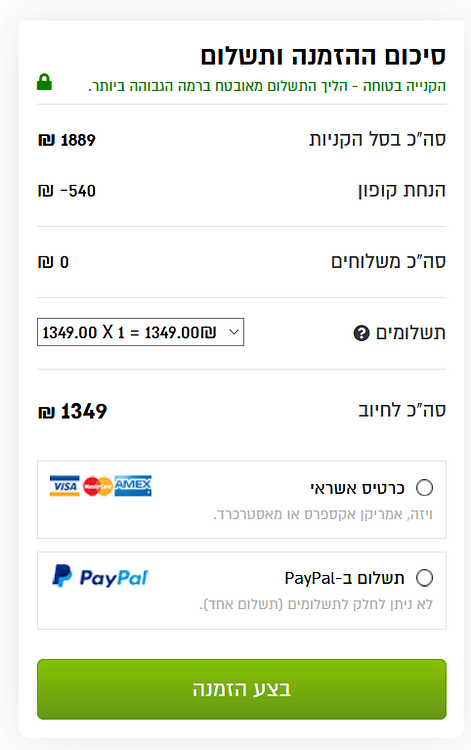This screenshot has height=750, width=471.
Task: Click the shekel symbol beside total 1349
Action: (46, 412)
